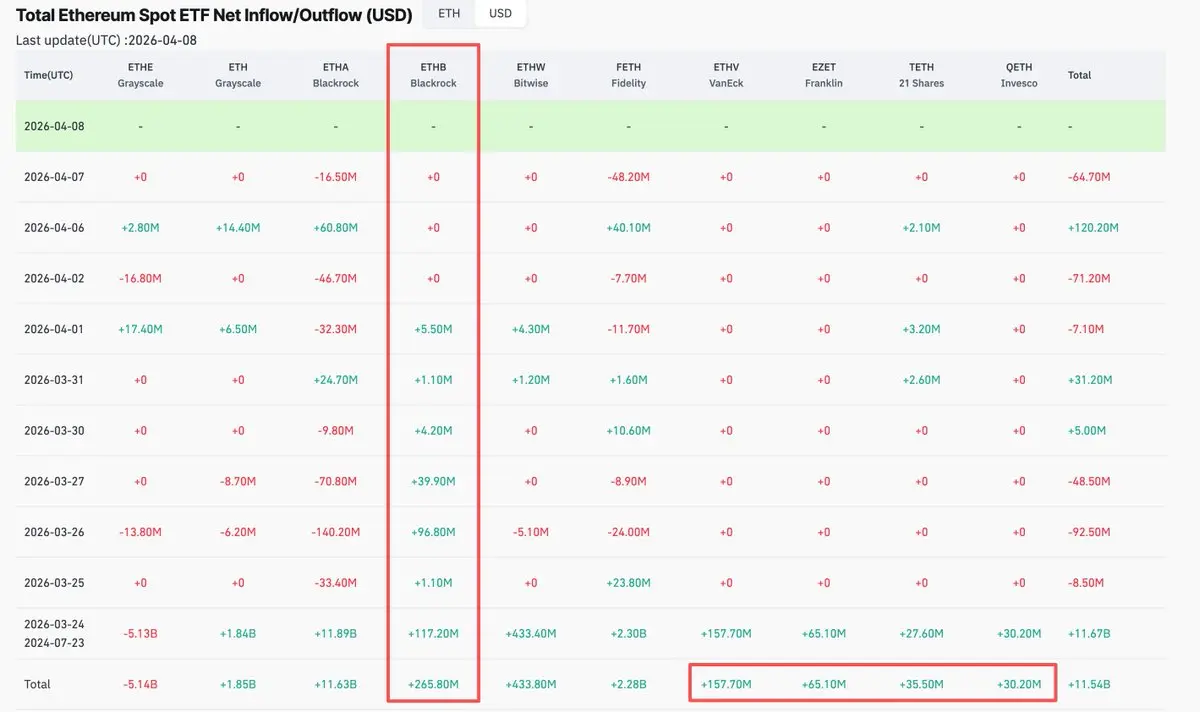Click the +14.40M Grayscale ETH cell

click(x=238, y=228)
